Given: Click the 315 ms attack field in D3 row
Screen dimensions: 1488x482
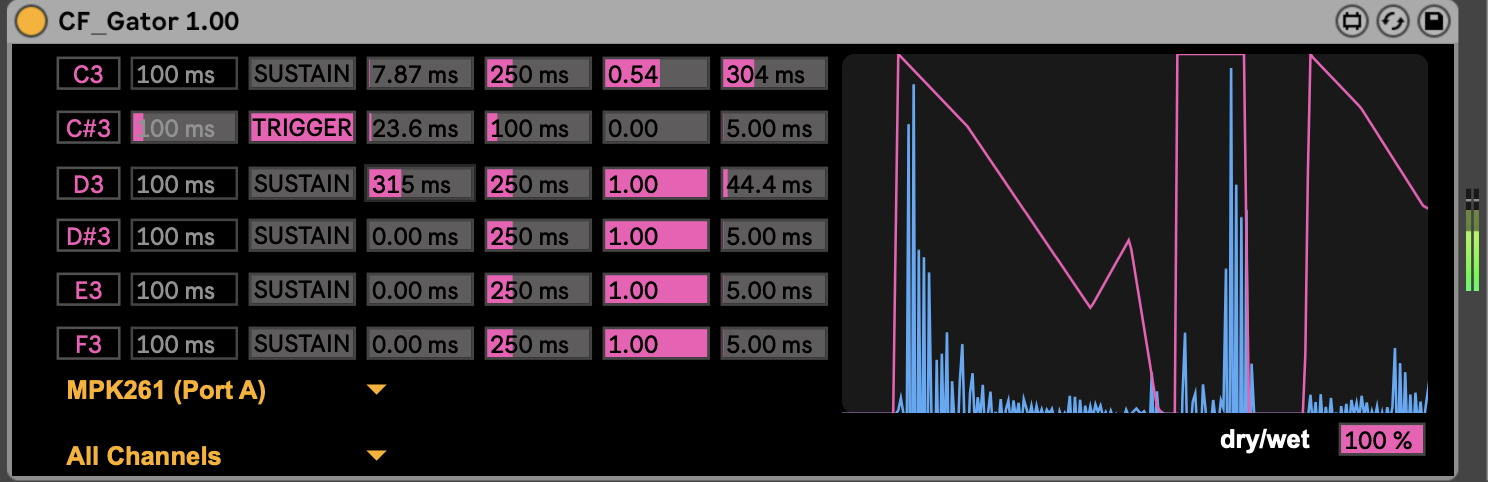Looking at the screenshot, I should pos(419,184).
